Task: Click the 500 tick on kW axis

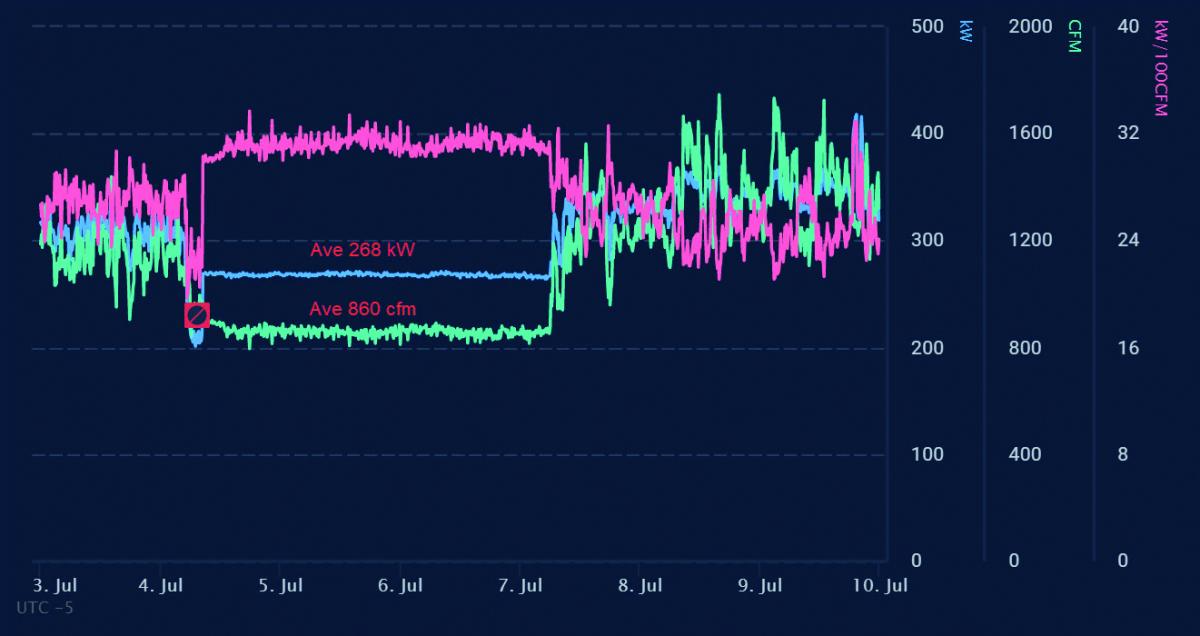Action: [x=928, y=26]
